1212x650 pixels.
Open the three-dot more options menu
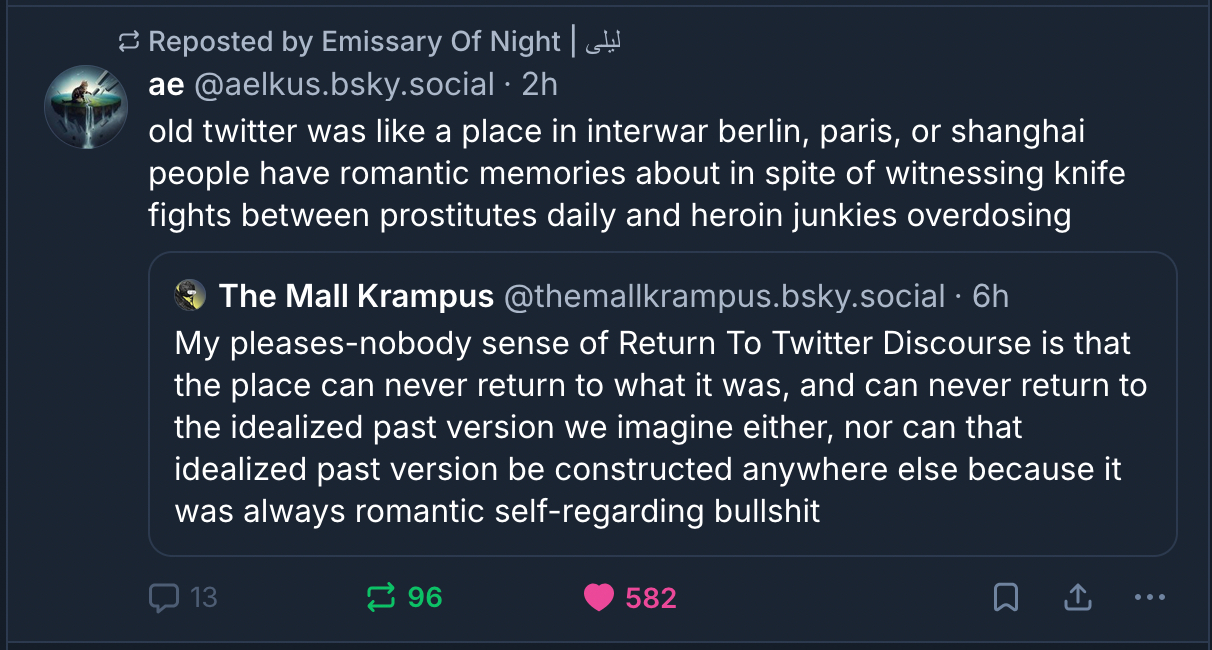[1150, 598]
